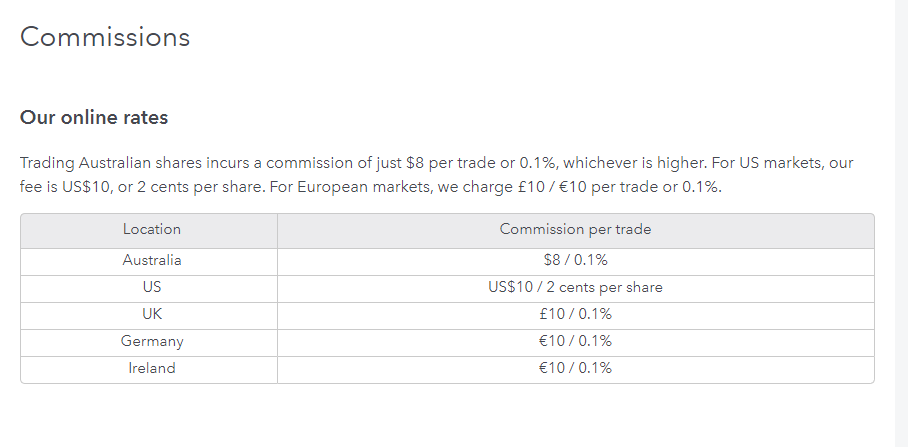
Task: Click the US$10 / 2 cents per share cell
Action: [575, 287]
